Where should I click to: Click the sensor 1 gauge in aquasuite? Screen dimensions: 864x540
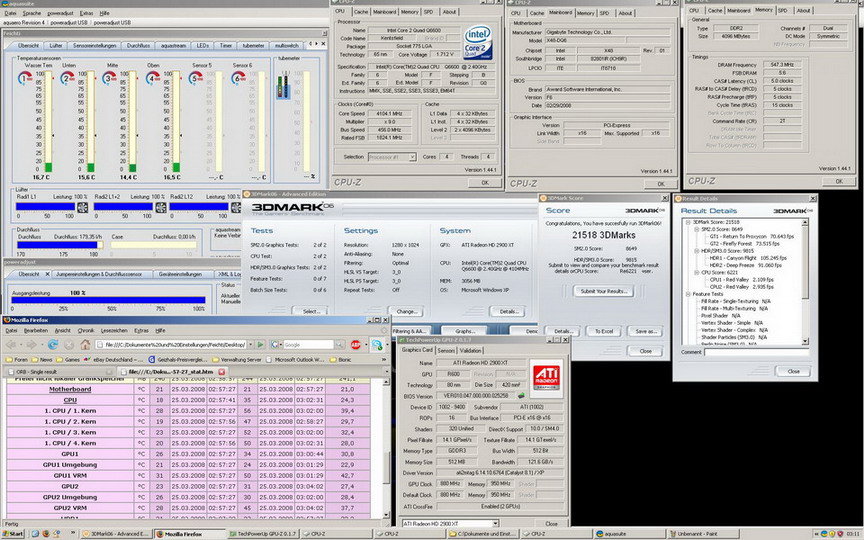[x=25, y=78]
